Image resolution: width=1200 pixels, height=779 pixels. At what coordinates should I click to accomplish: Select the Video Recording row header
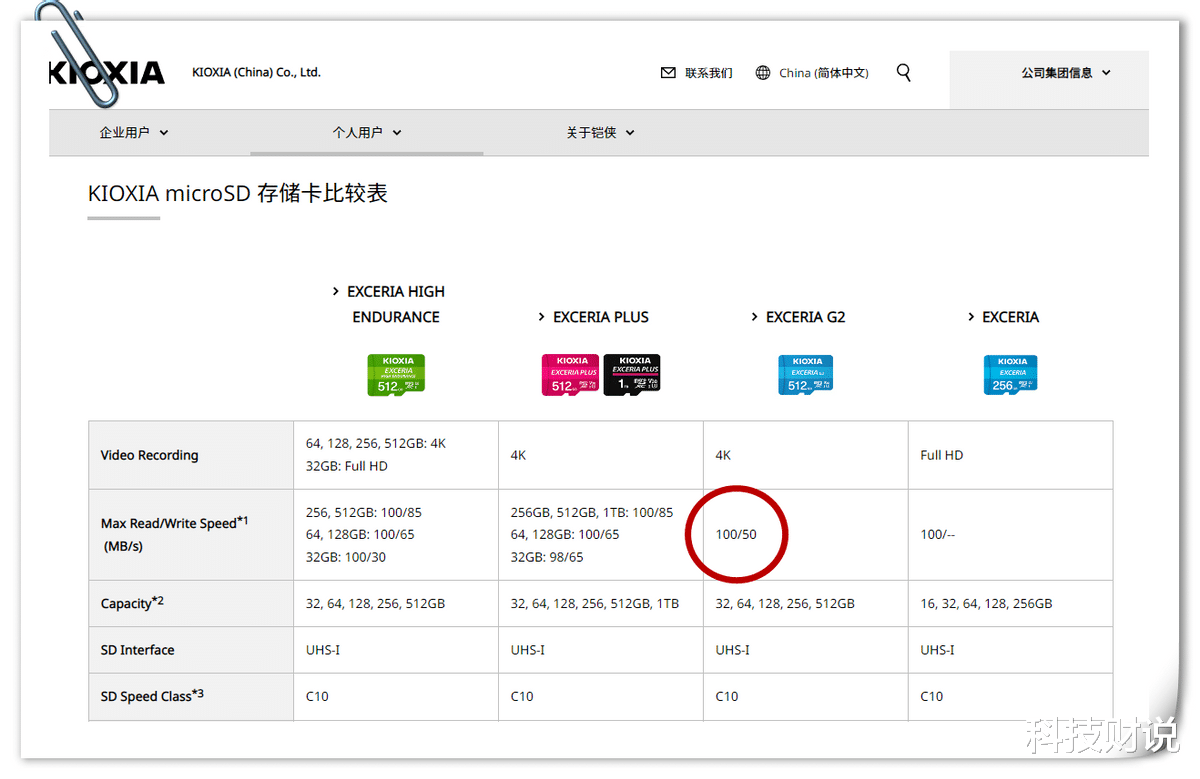[x=191, y=455]
